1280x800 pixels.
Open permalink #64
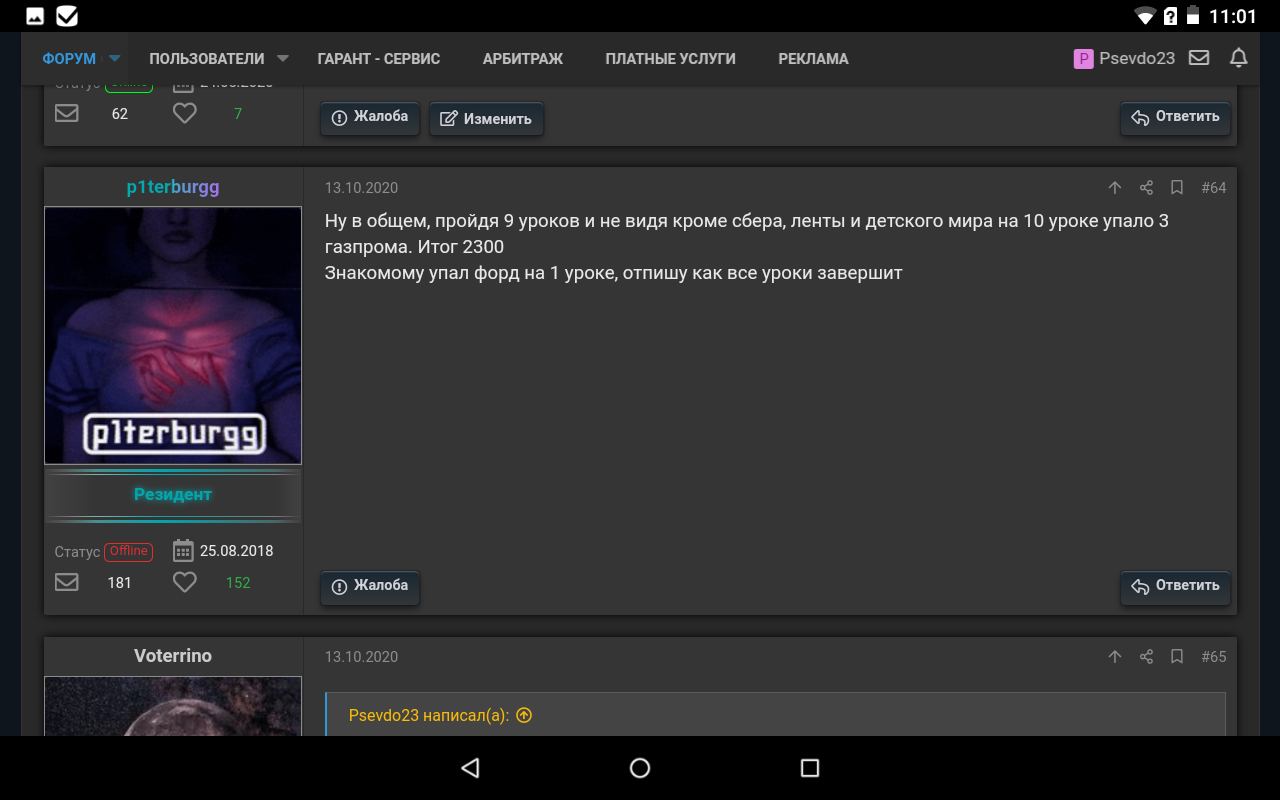click(x=1214, y=188)
